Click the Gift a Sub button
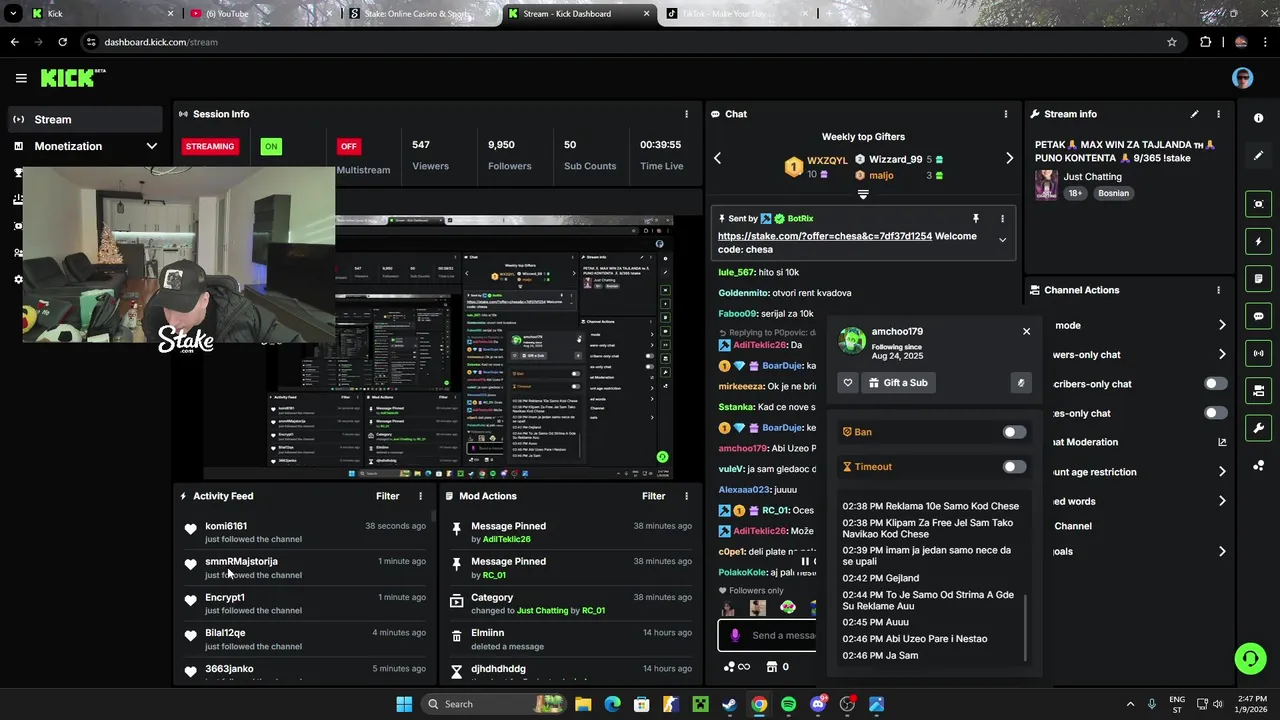The width and height of the screenshot is (1280, 720). [x=898, y=382]
